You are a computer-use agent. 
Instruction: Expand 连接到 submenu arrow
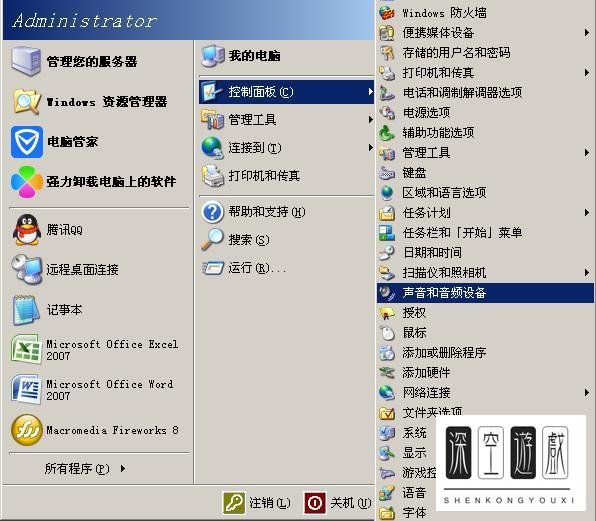[370, 147]
